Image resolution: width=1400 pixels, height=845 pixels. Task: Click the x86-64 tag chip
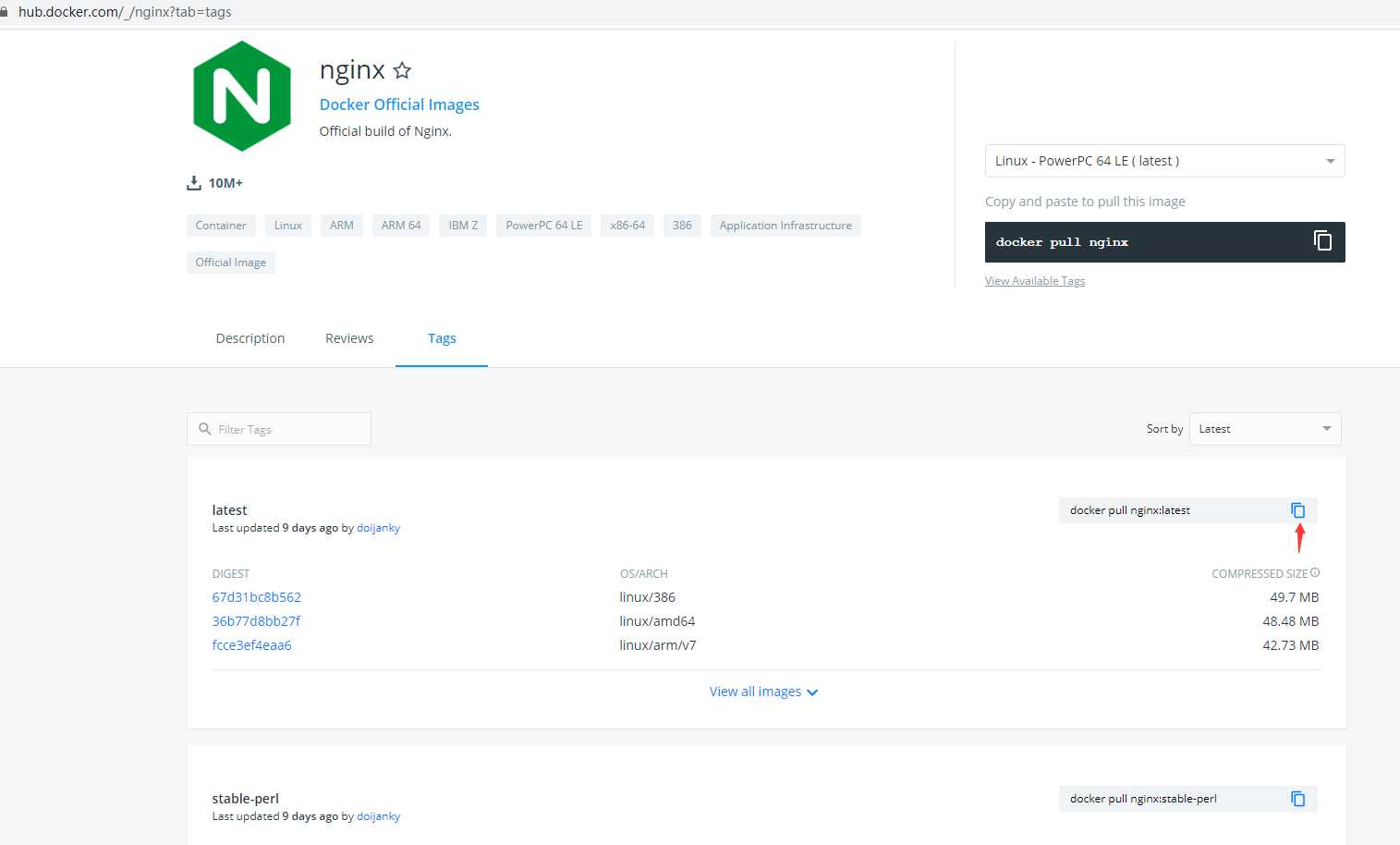coord(627,226)
